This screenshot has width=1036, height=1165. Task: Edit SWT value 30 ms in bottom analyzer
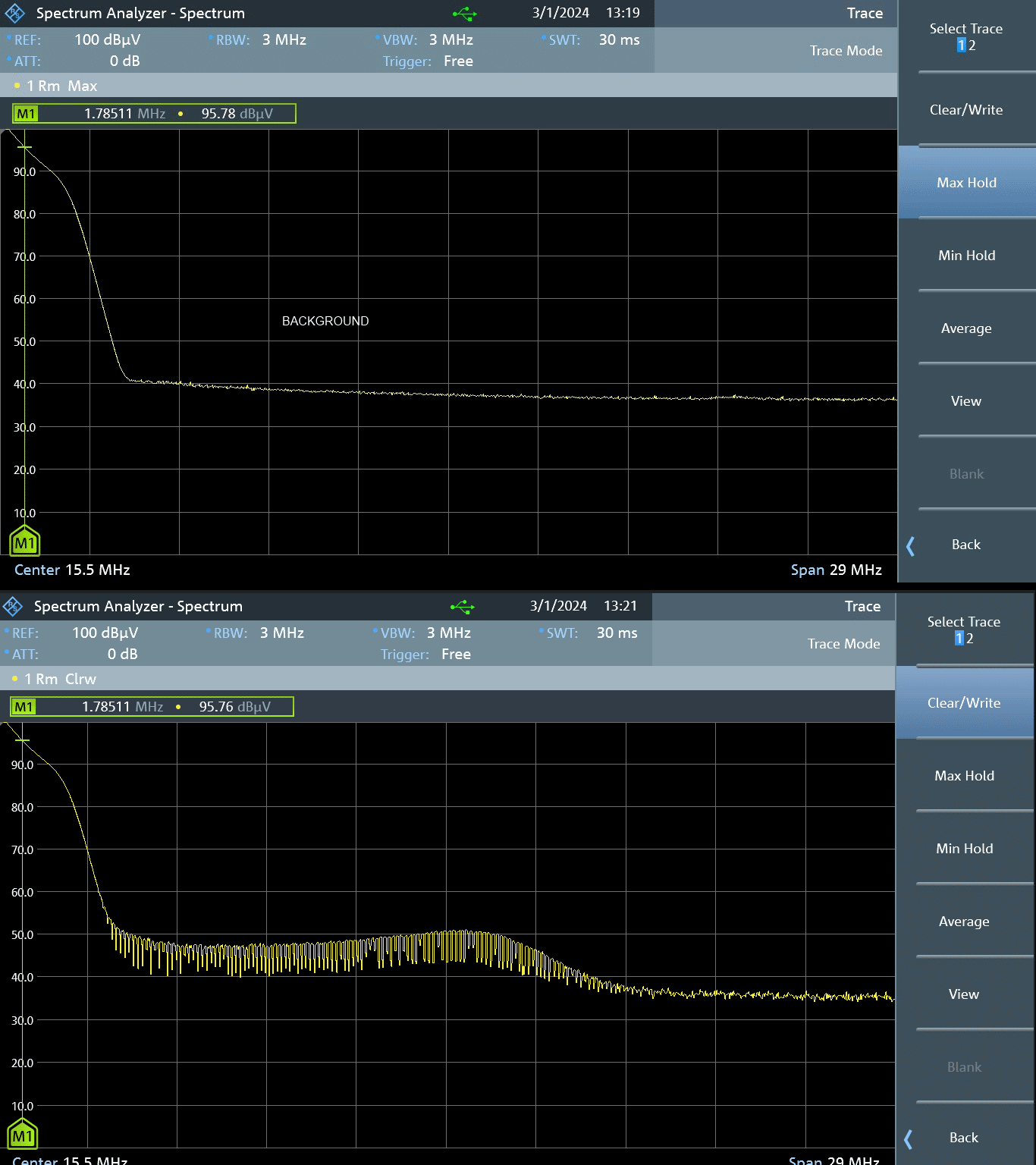(617, 633)
